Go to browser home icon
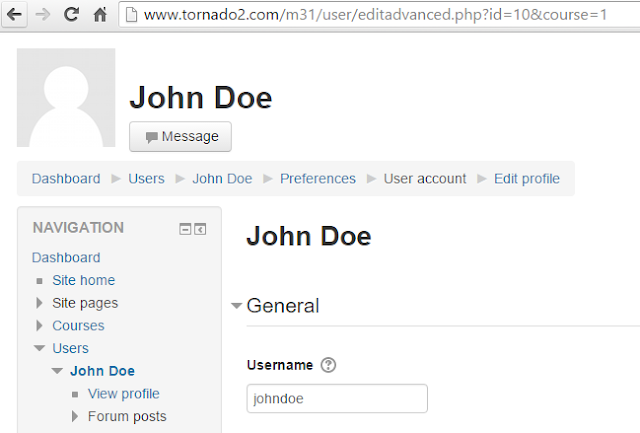Image resolution: width=640 pixels, height=433 pixels. (x=99, y=15)
